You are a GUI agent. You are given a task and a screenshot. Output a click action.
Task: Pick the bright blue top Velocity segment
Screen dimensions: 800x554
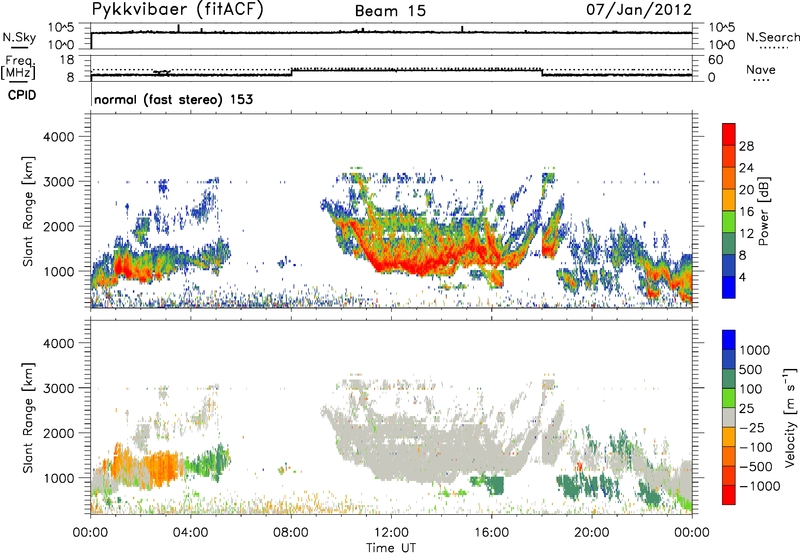point(729,340)
